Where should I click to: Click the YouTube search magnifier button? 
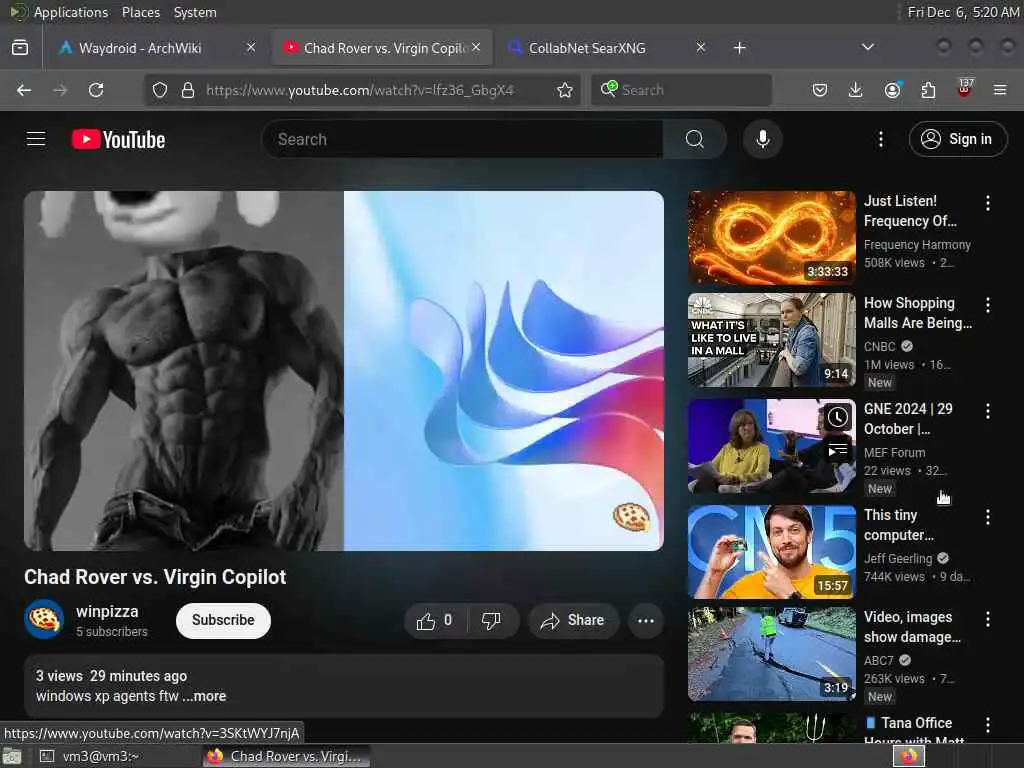694,139
